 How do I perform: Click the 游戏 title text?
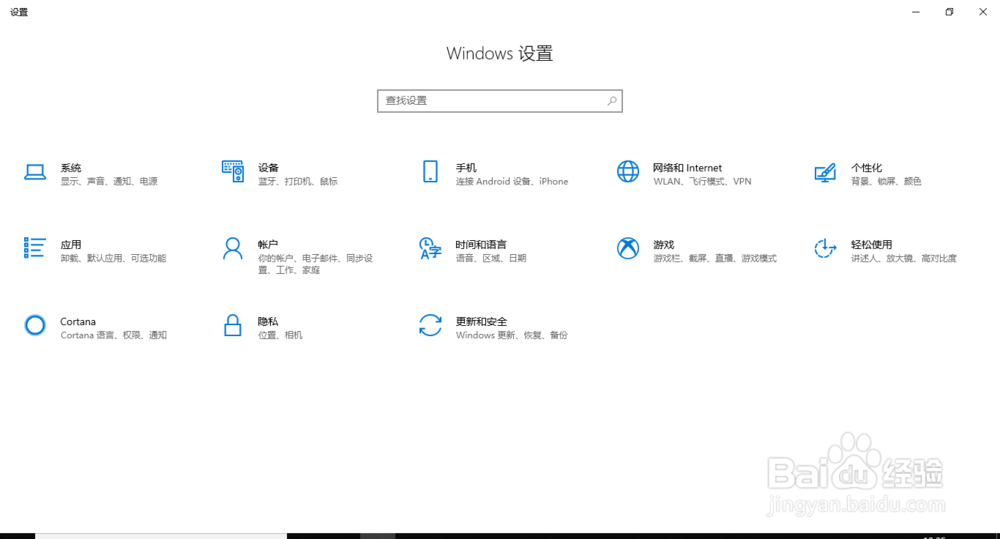point(664,245)
